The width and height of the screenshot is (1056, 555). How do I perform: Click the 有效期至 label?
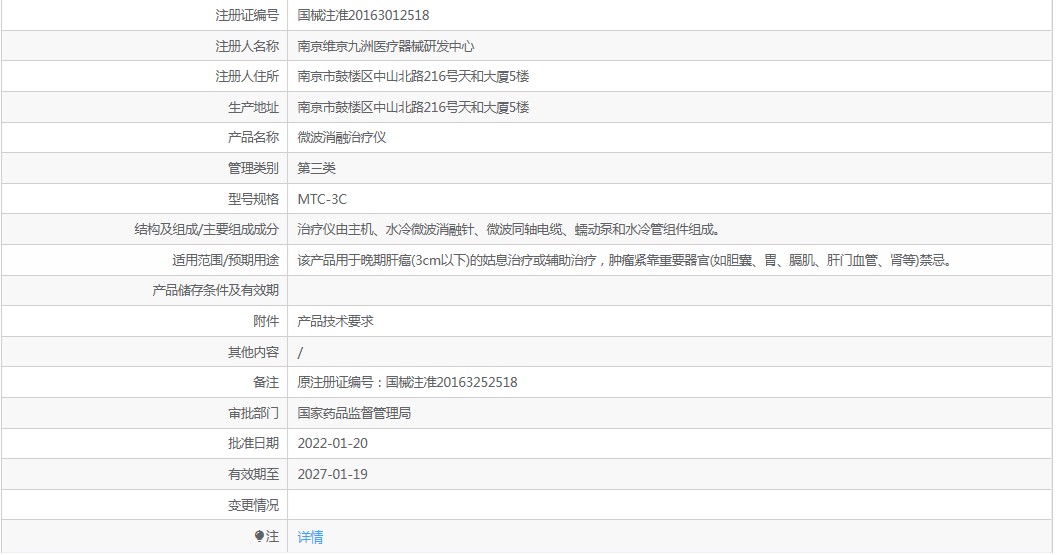253,474
